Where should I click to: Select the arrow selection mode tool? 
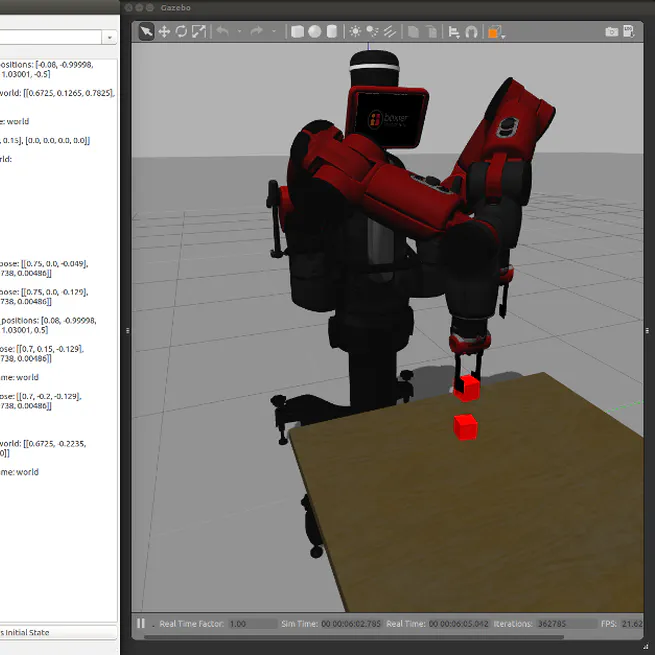point(146,32)
